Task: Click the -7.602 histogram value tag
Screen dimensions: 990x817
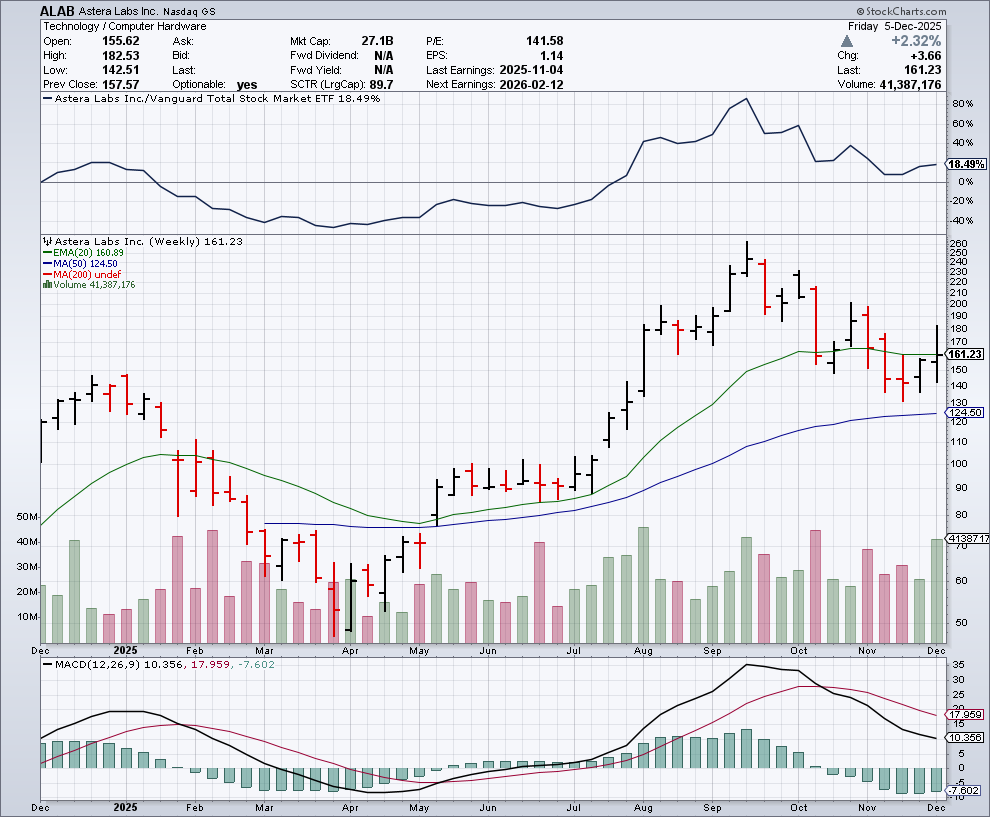Action: tap(966, 791)
